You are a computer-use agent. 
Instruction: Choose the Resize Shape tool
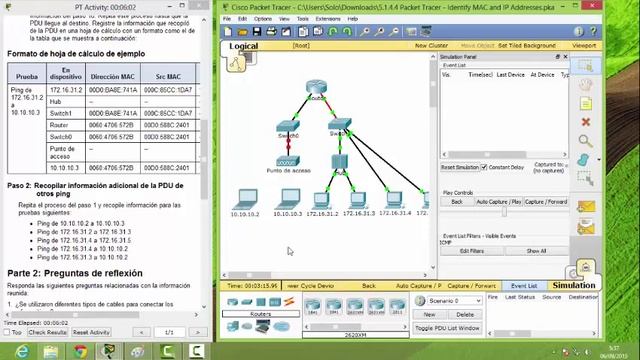pos(586,178)
